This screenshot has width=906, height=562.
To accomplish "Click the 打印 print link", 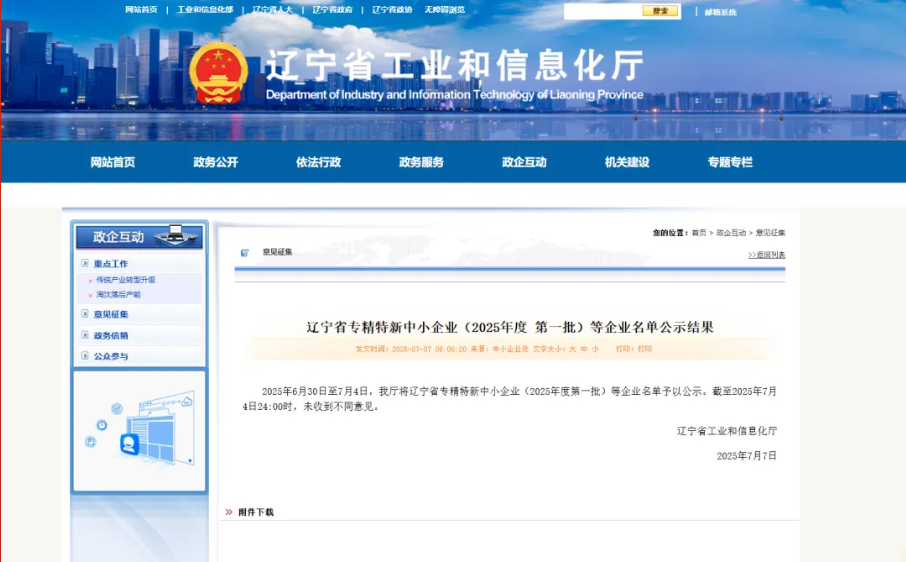I will tap(645, 349).
